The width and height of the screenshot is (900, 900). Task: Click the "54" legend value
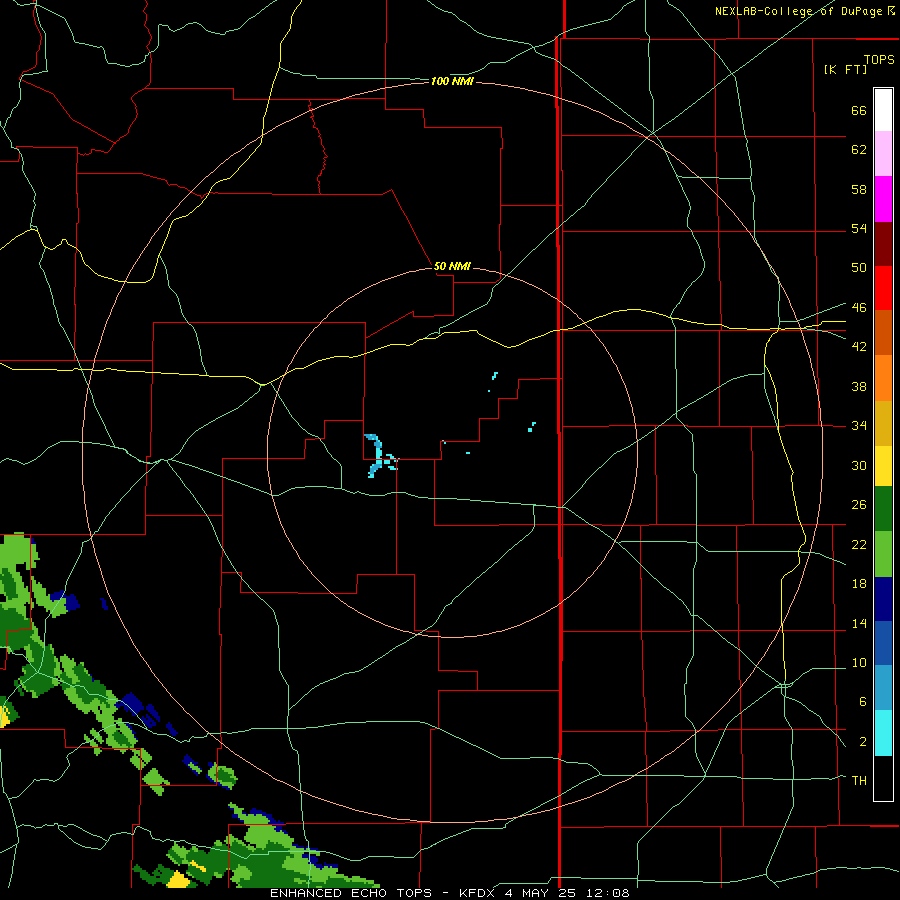point(859,228)
